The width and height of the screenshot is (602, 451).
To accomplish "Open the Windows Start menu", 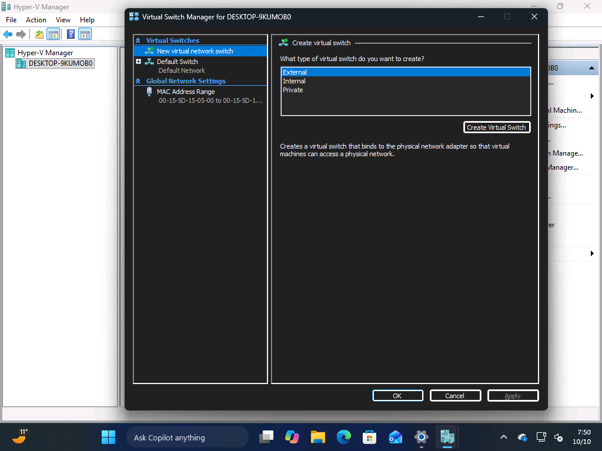I will (108, 437).
